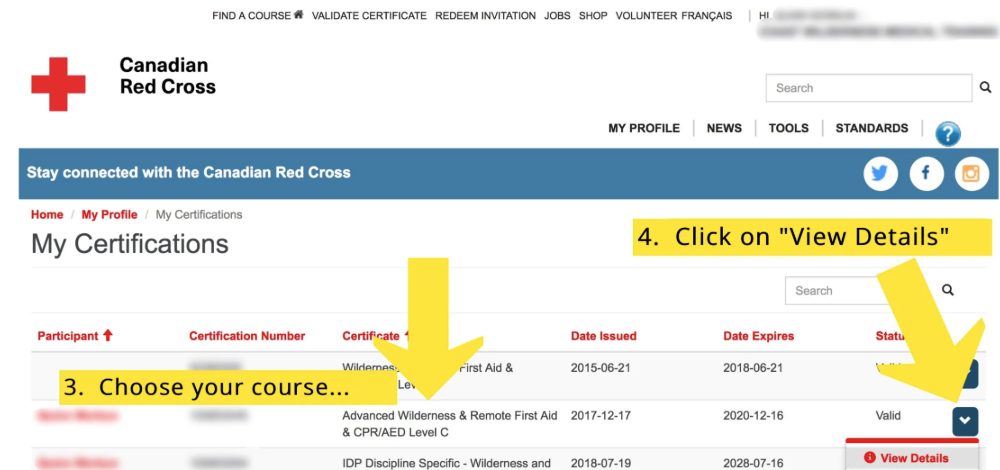Click the Validate Certificate link
1000x470 pixels.
pos(369,16)
